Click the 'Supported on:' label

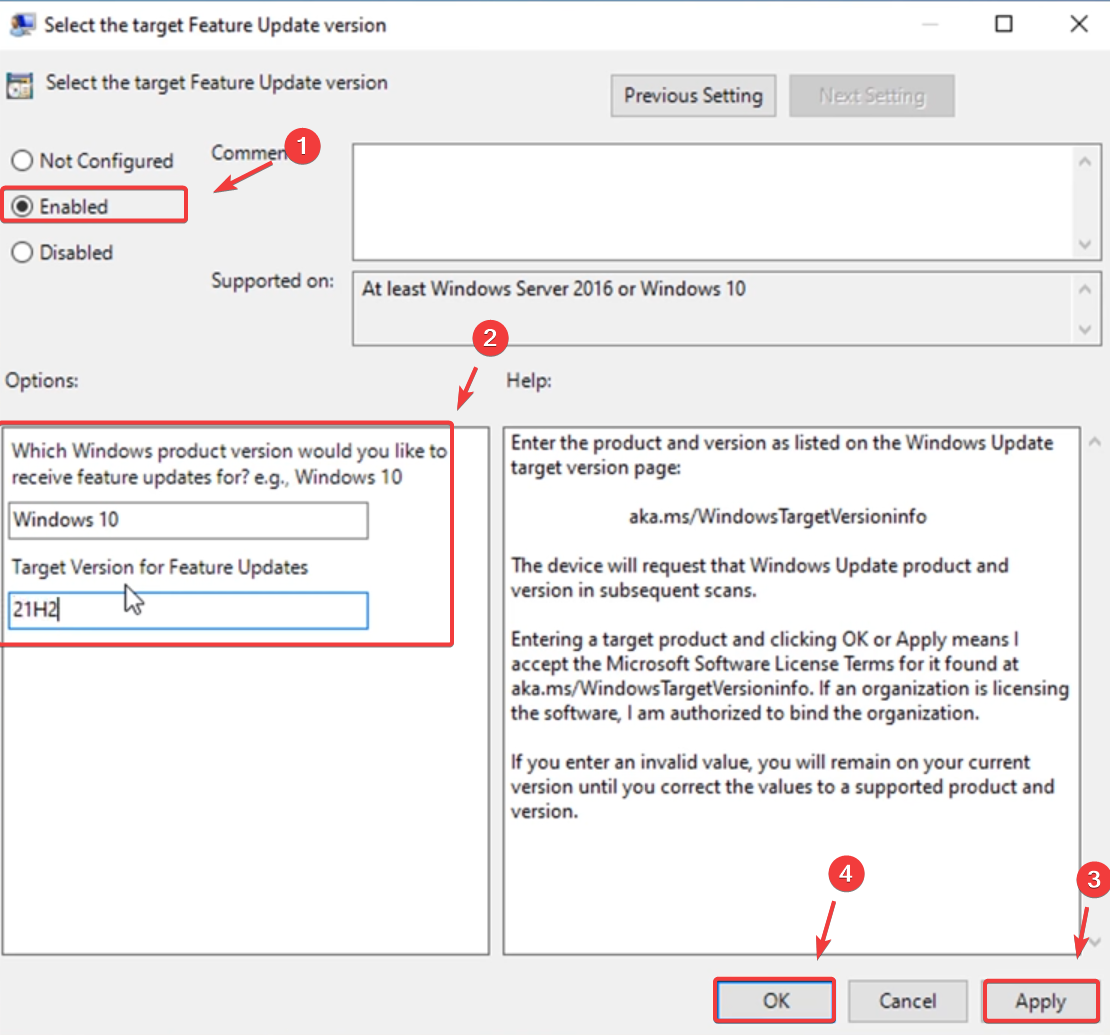[x=273, y=281]
